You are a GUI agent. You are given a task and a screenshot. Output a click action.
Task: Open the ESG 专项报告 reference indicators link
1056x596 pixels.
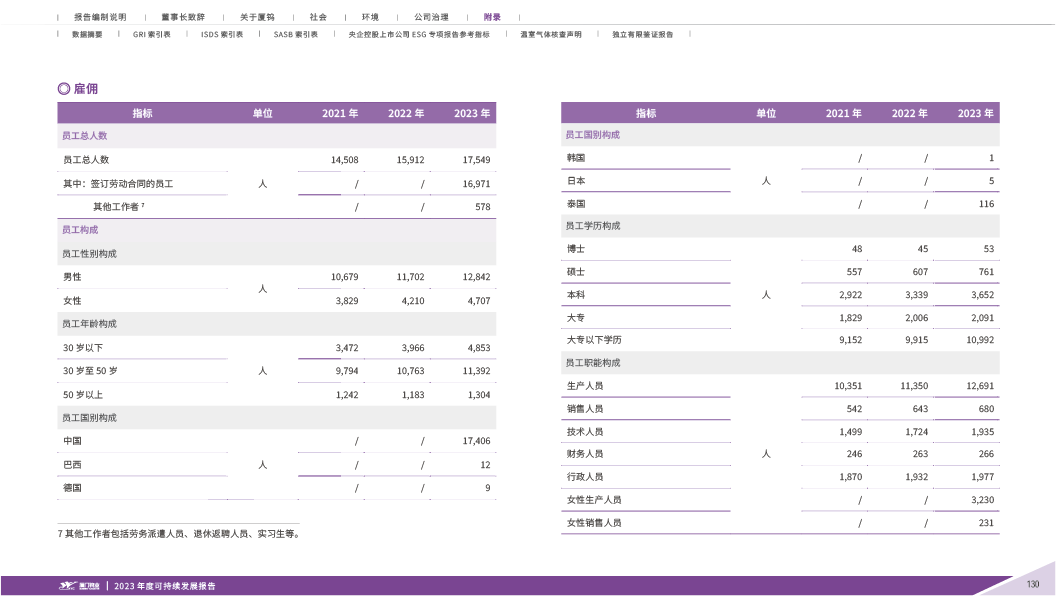[x=419, y=34]
